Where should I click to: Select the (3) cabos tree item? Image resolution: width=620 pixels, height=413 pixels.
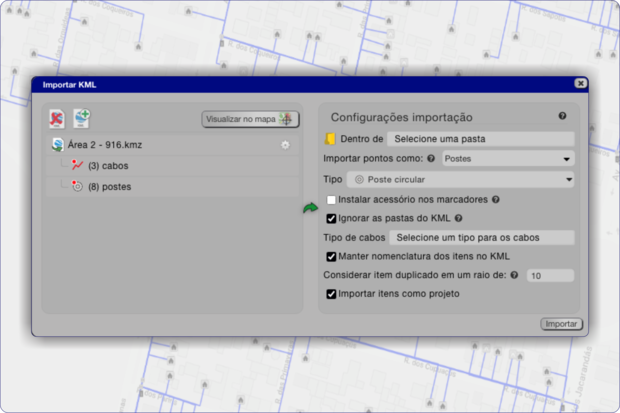coord(172,166)
